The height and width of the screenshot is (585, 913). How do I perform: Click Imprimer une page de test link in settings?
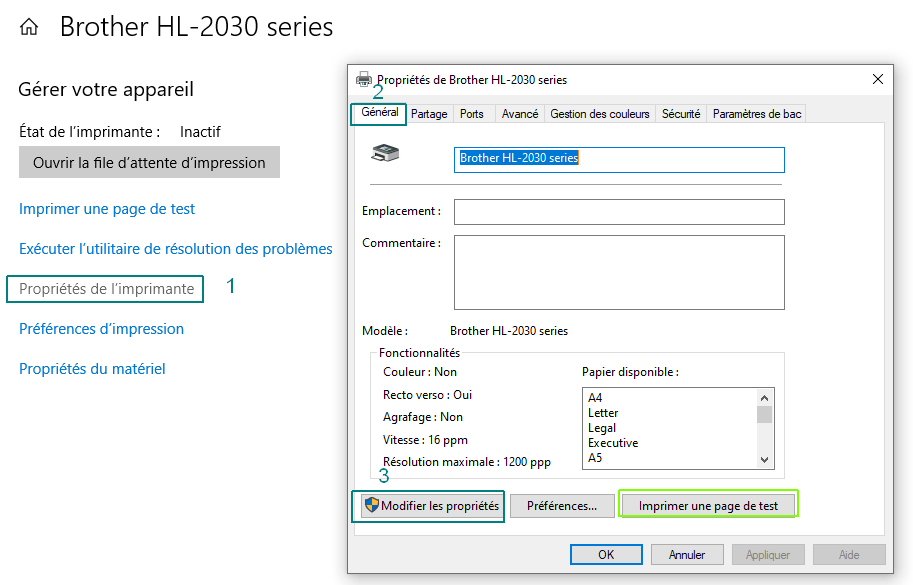tap(107, 209)
